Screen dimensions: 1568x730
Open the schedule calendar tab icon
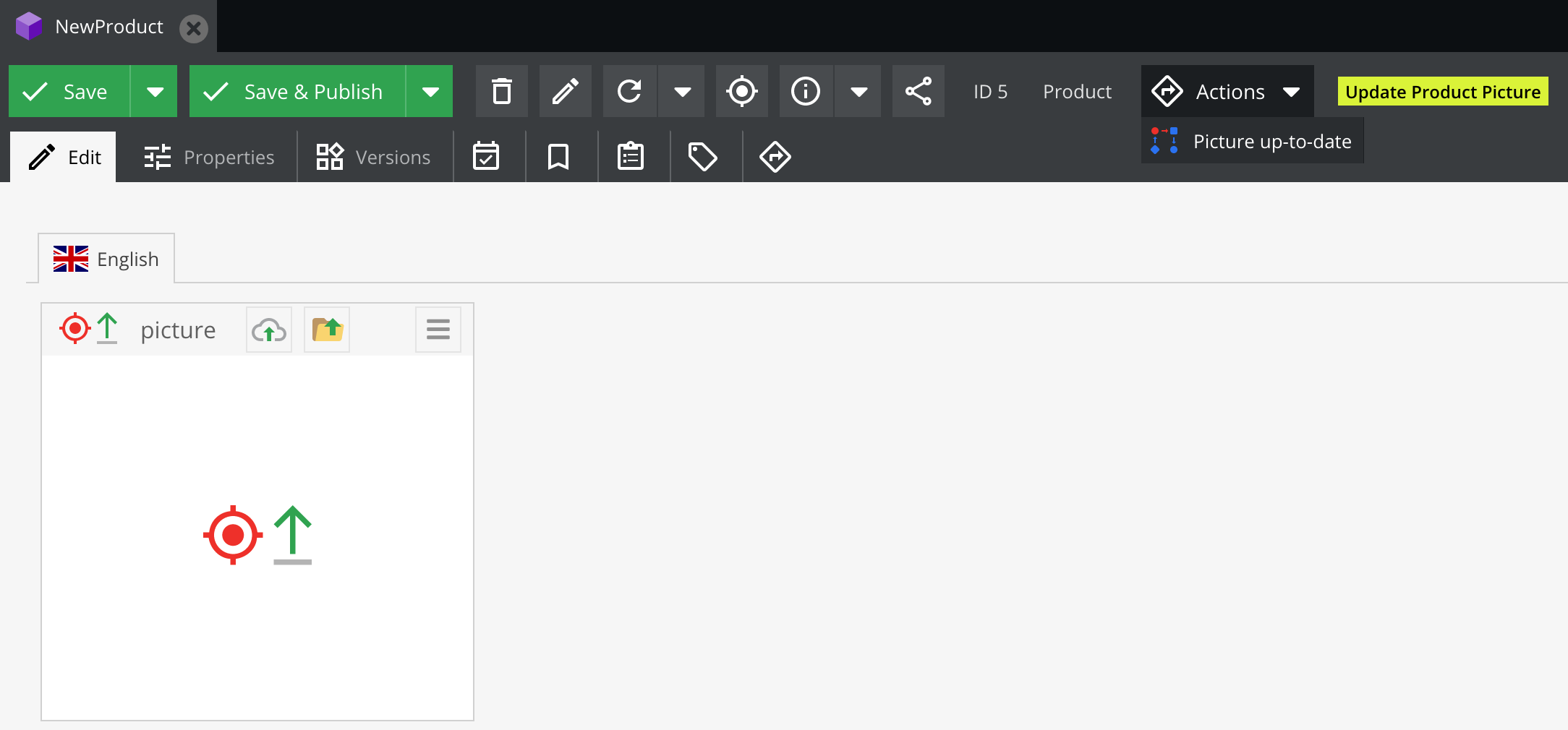coord(486,157)
